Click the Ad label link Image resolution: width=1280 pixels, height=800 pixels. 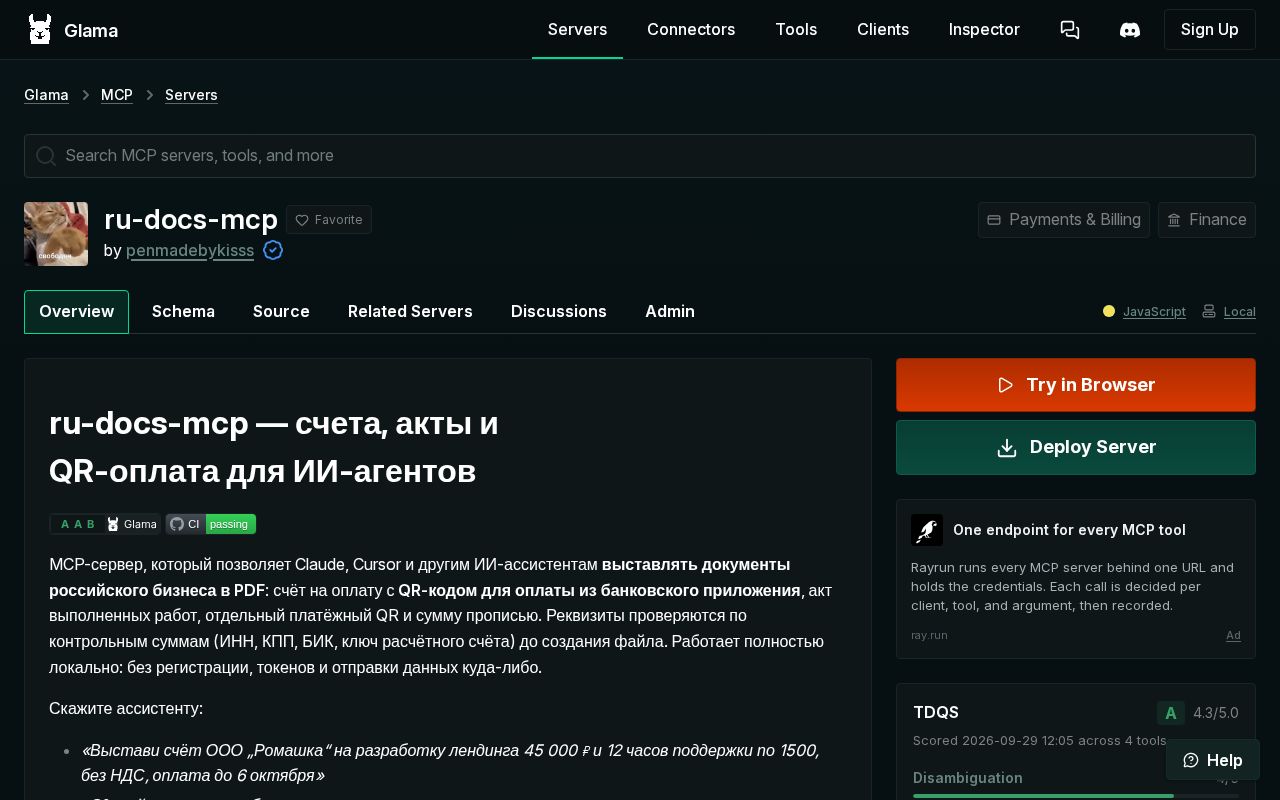pos(1233,636)
